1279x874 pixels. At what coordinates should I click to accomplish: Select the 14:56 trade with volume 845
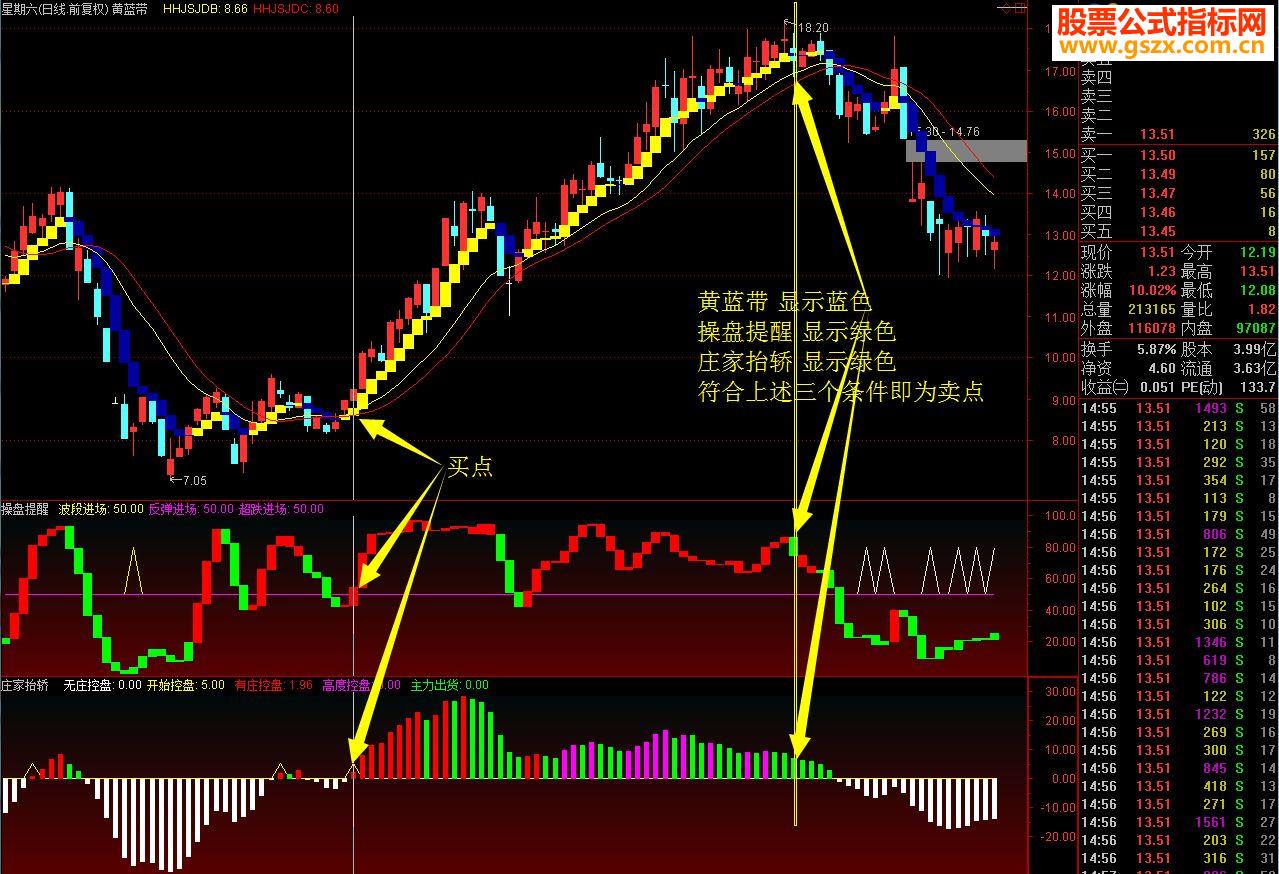tap(1178, 768)
